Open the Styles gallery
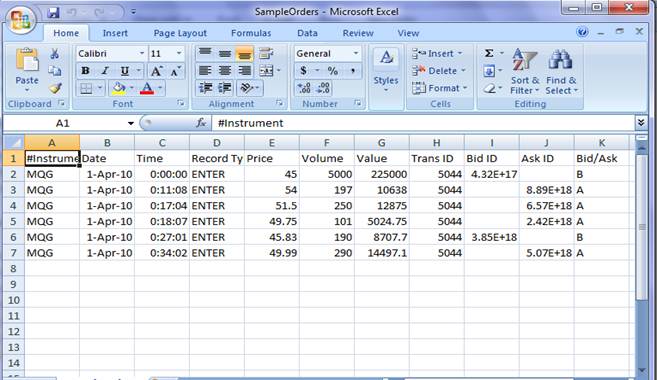This screenshot has height=380, width=657. [x=386, y=71]
